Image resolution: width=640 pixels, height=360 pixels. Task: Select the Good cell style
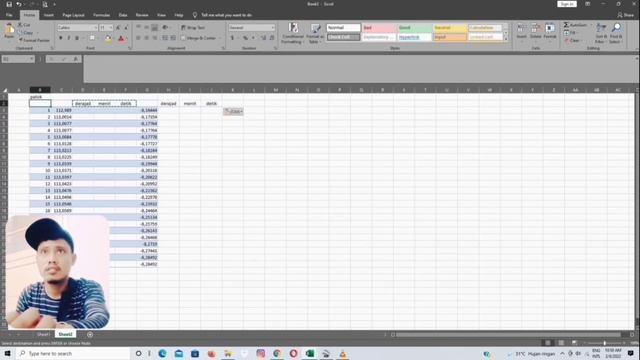(414, 28)
